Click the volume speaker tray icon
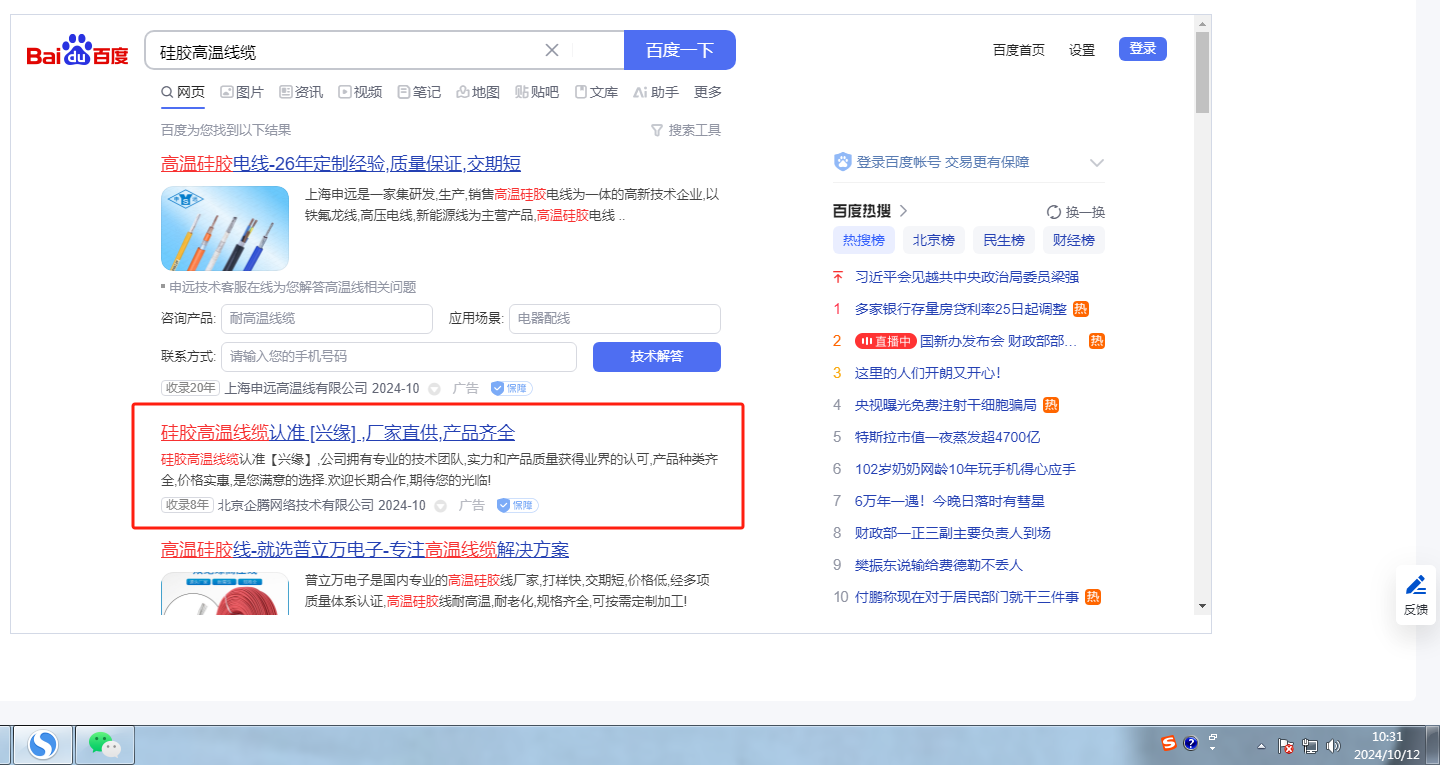The width and height of the screenshot is (1440, 765). [1332, 746]
